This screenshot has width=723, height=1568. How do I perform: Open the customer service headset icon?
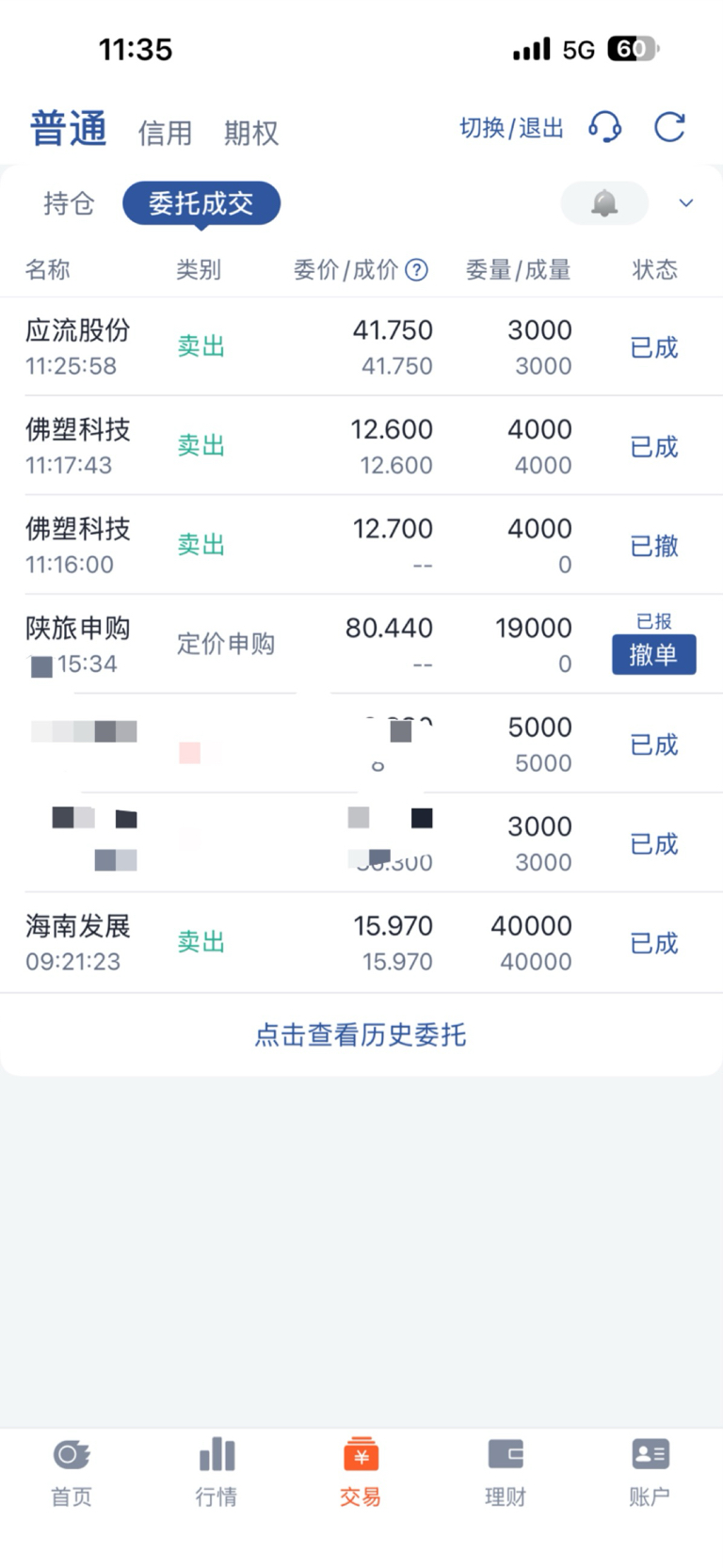(x=604, y=127)
